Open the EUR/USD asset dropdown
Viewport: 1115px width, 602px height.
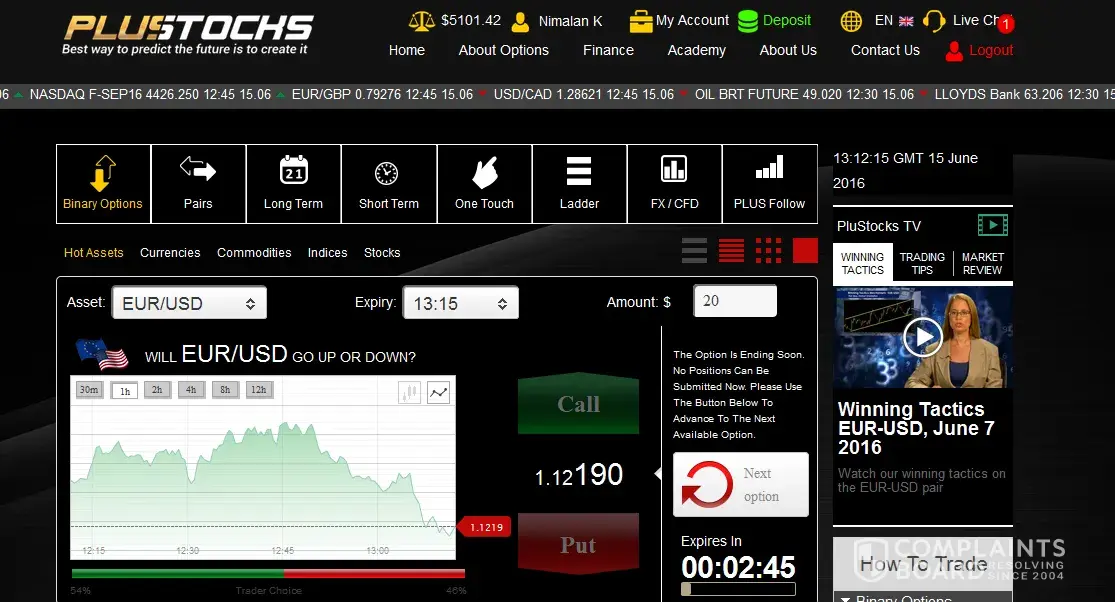(189, 303)
